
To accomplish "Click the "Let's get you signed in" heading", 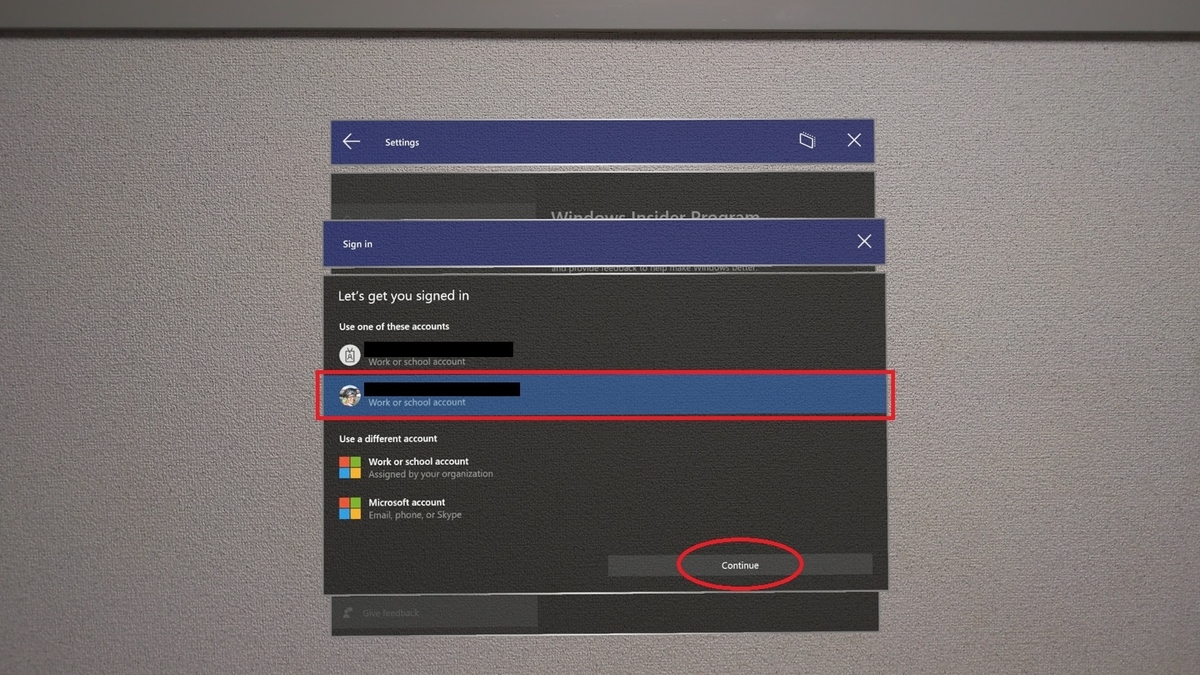I will (x=404, y=296).
